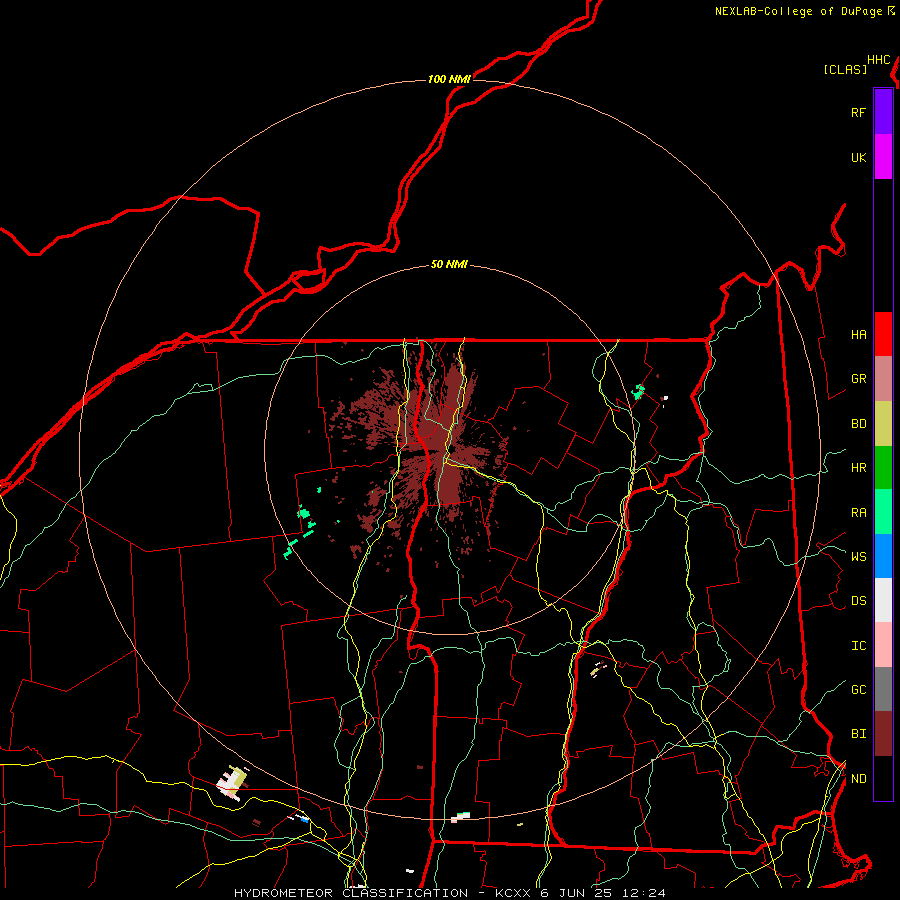Click the "100 NMI" range ring label
Viewport: 900px width, 900px height.
[449, 79]
